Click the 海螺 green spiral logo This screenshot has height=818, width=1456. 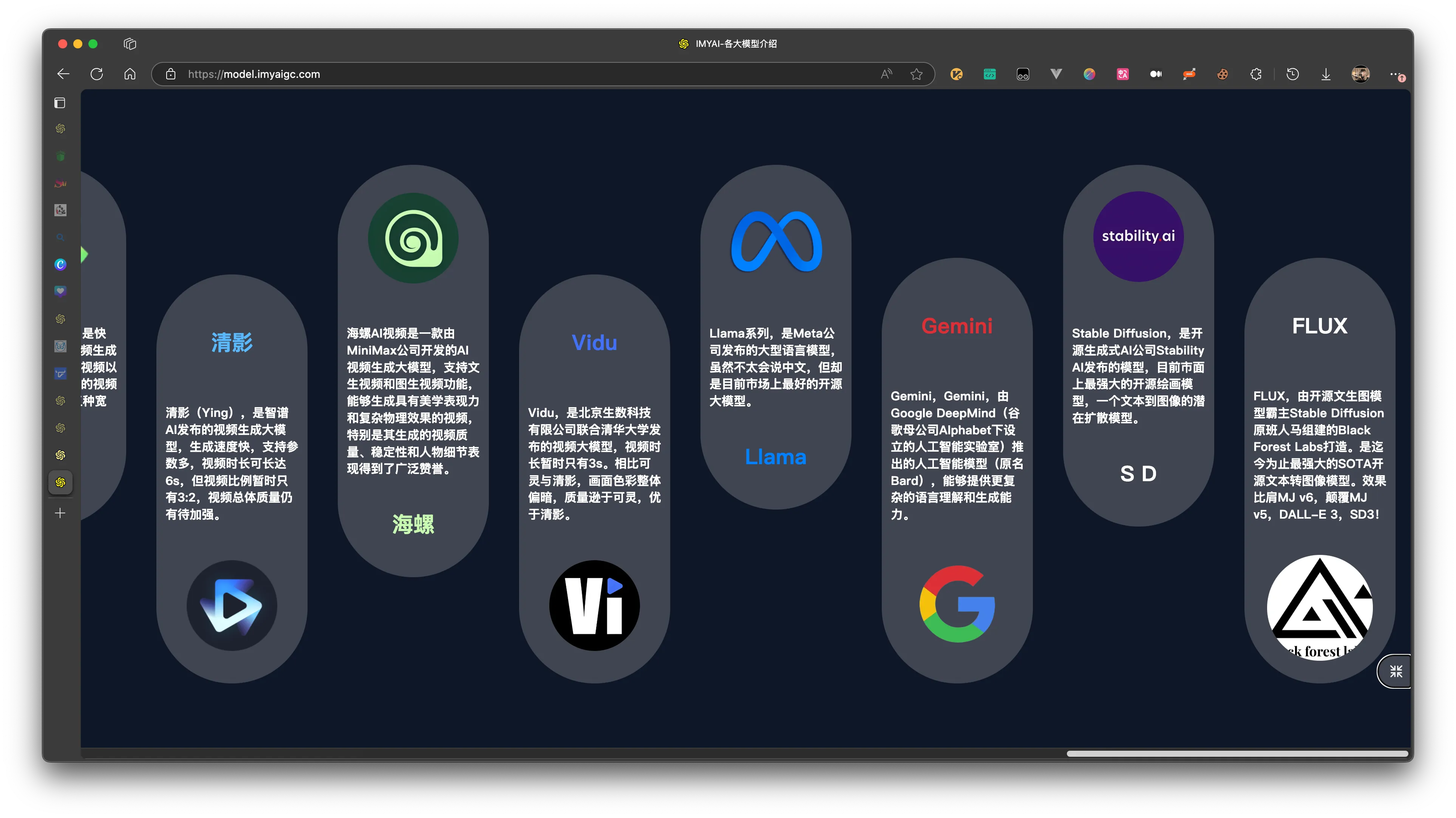[413, 238]
